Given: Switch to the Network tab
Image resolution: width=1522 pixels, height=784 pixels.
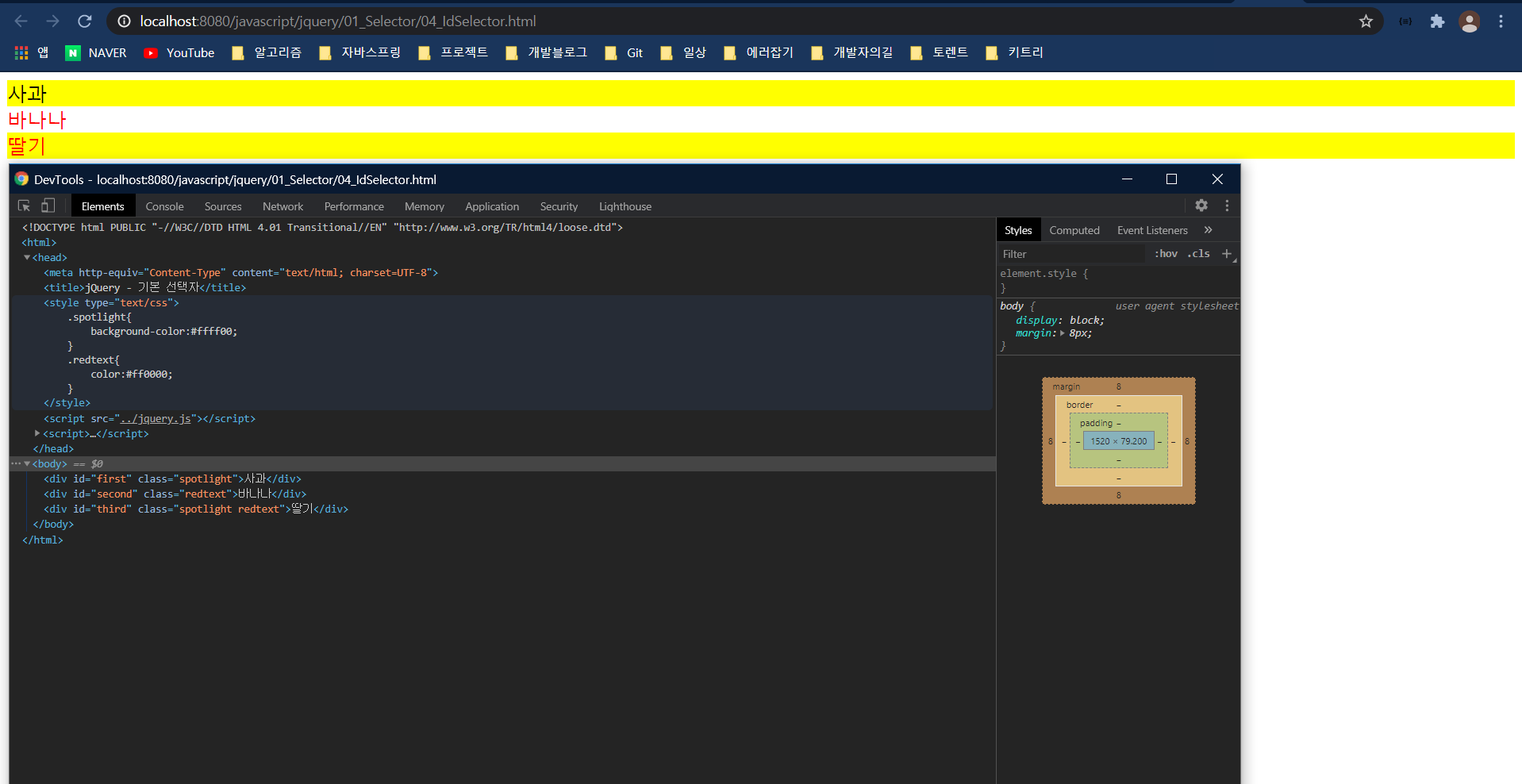Looking at the screenshot, I should (x=282, y=206).
